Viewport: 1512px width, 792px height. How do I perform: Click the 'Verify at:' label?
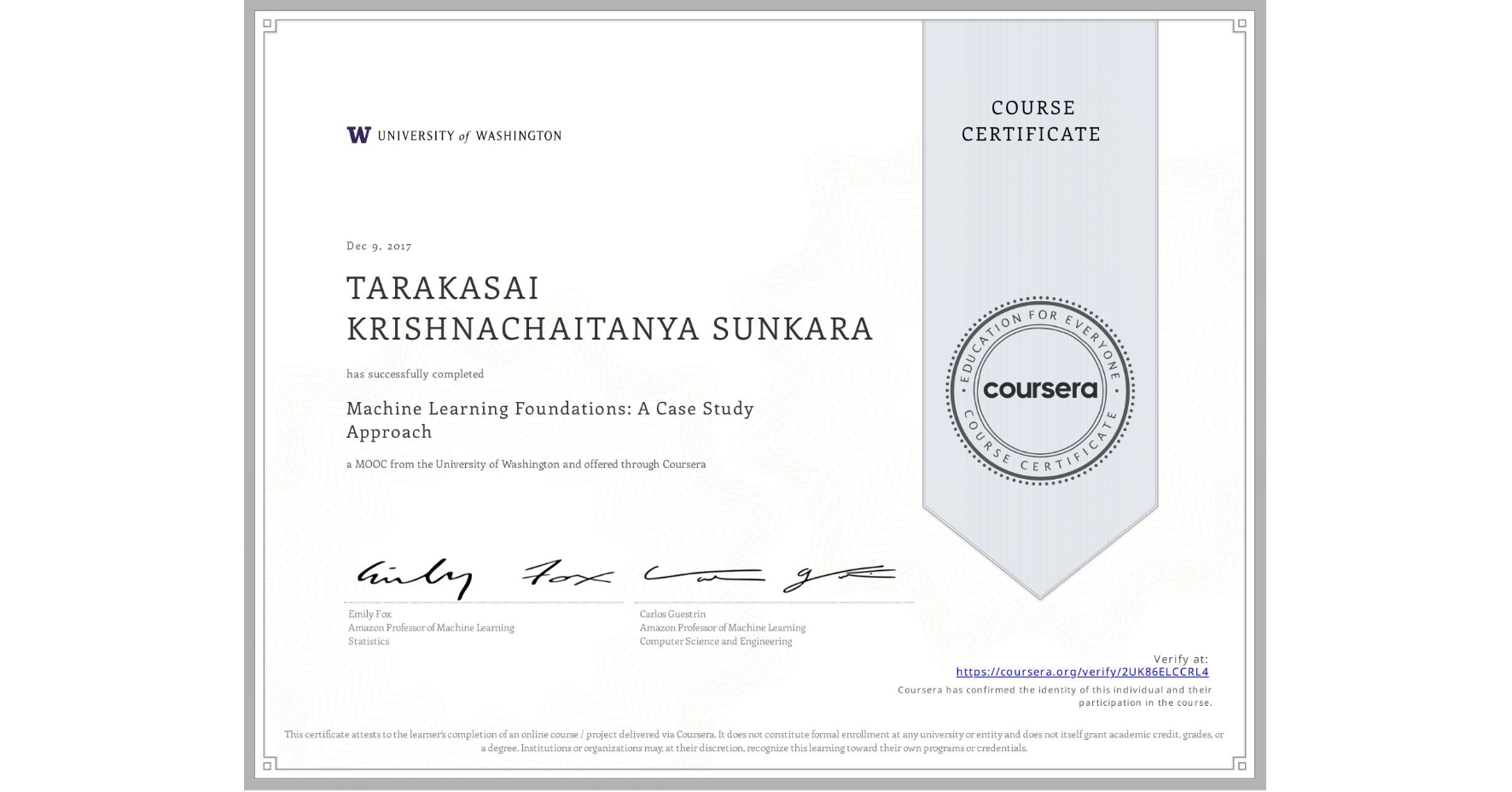tap(1181, 659)
